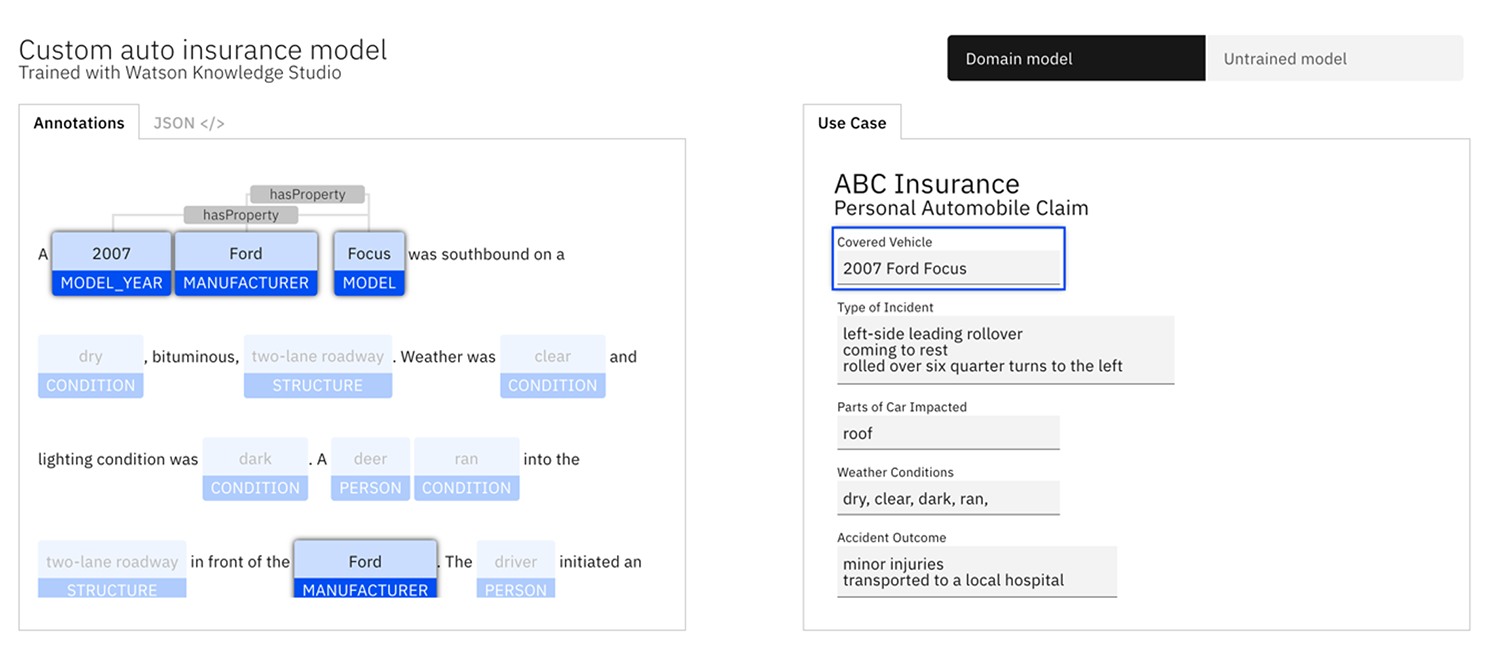The width and height of the screenshot is (1500, 664).
Task: Open the Annotations tab
Action: [79, 123]
